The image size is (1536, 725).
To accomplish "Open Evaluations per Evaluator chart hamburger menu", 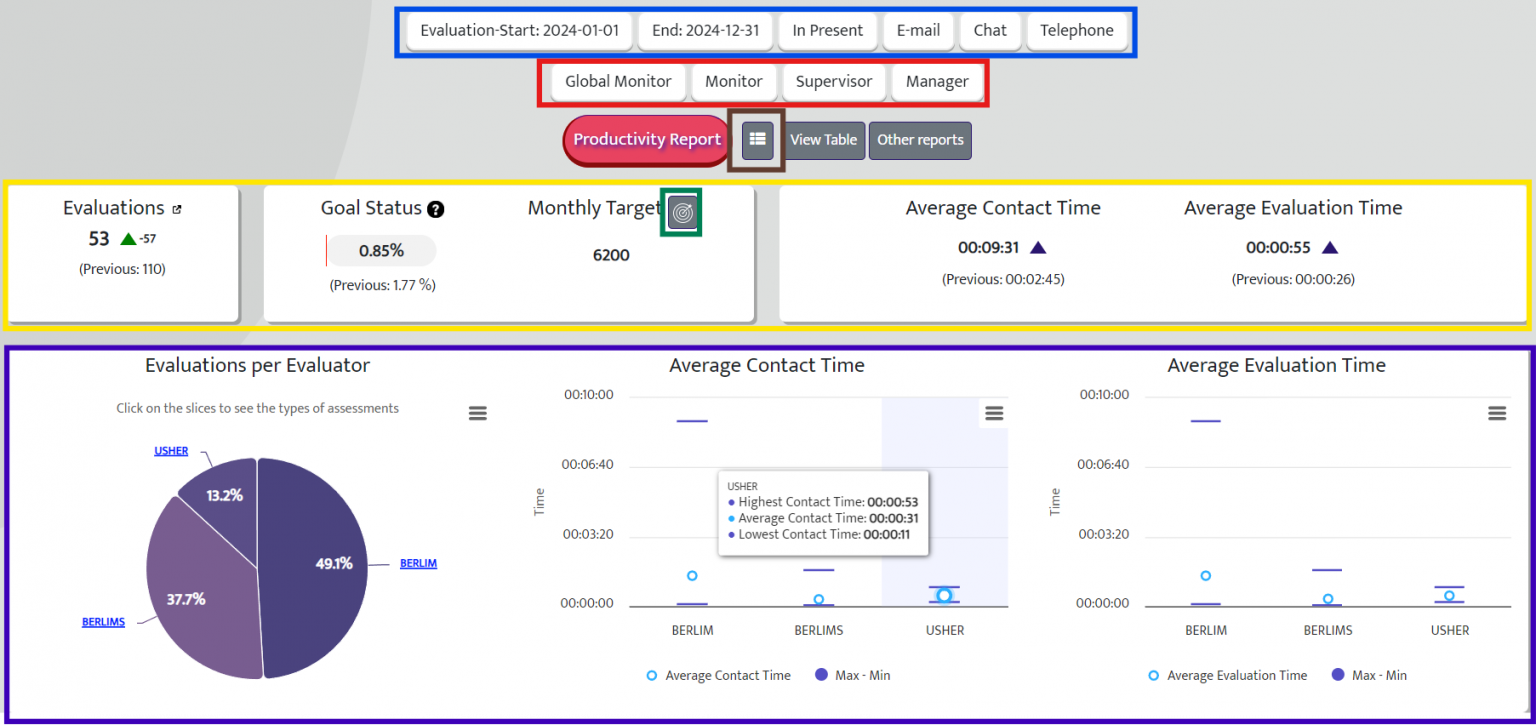I will pos(478,413).
